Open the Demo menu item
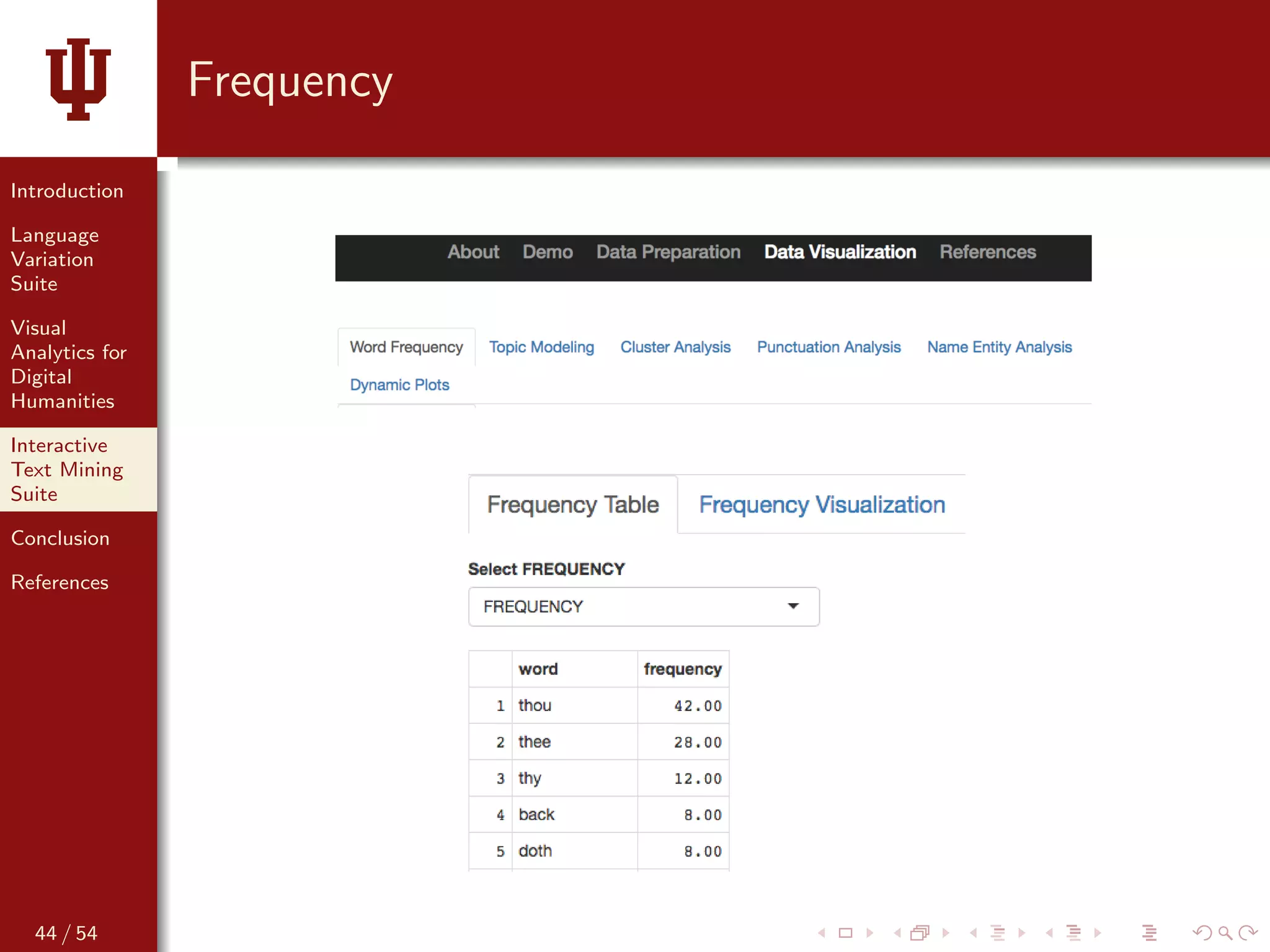This screenshot has height=952, width=1270. click(x=548, y=252)
